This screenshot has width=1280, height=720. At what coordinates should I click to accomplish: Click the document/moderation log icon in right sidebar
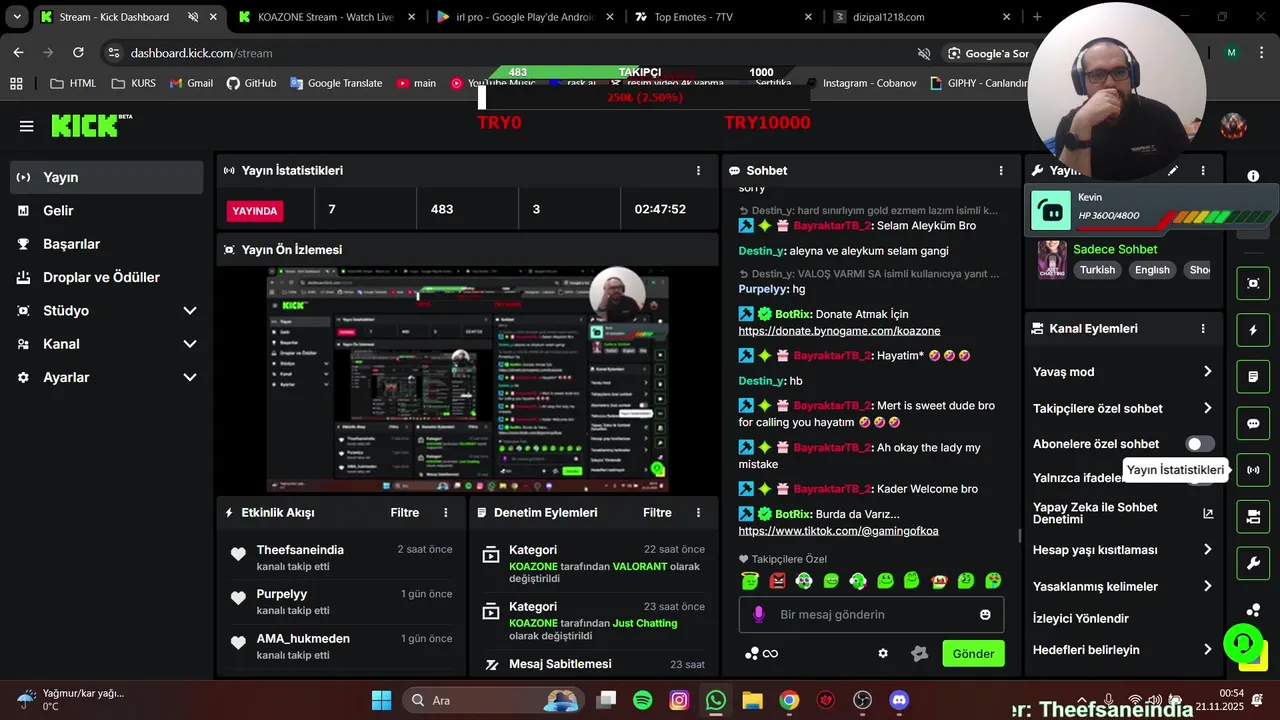coord(1253,377)
